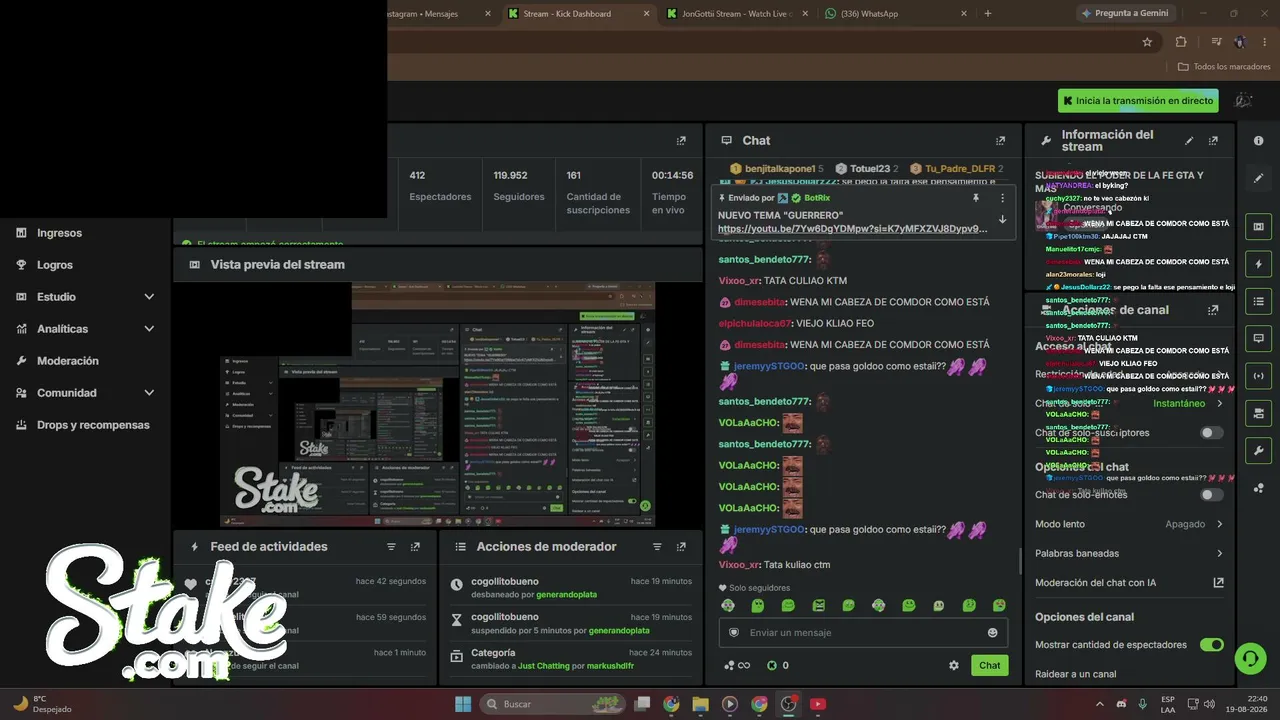This screenshot has width=1280, height=720.
Task: Open the emote picker in message box
Action: (x=992, y=632)
